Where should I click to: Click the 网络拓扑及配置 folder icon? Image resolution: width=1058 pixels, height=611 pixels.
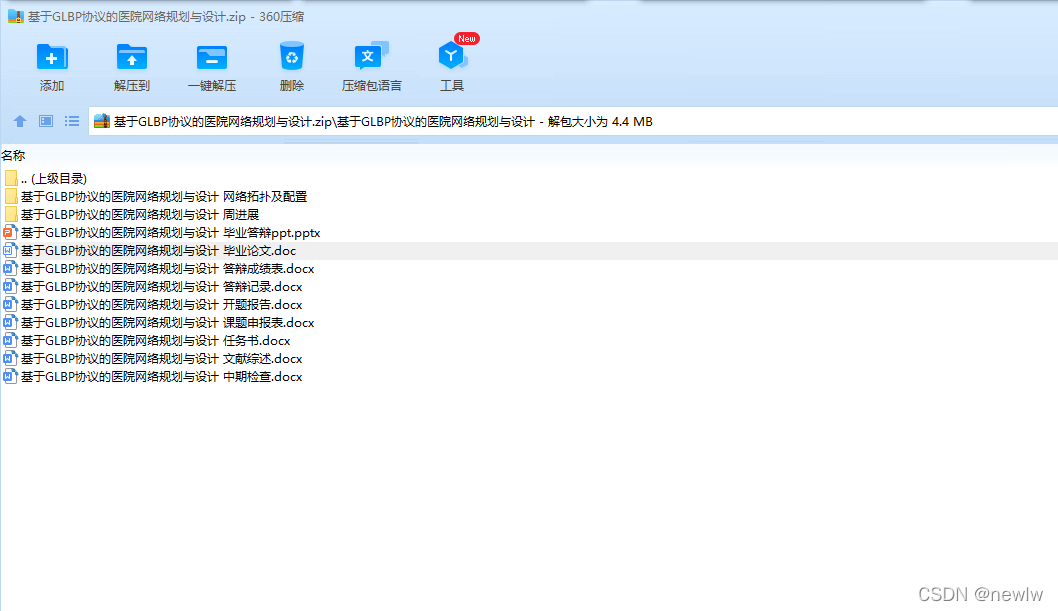10,196
